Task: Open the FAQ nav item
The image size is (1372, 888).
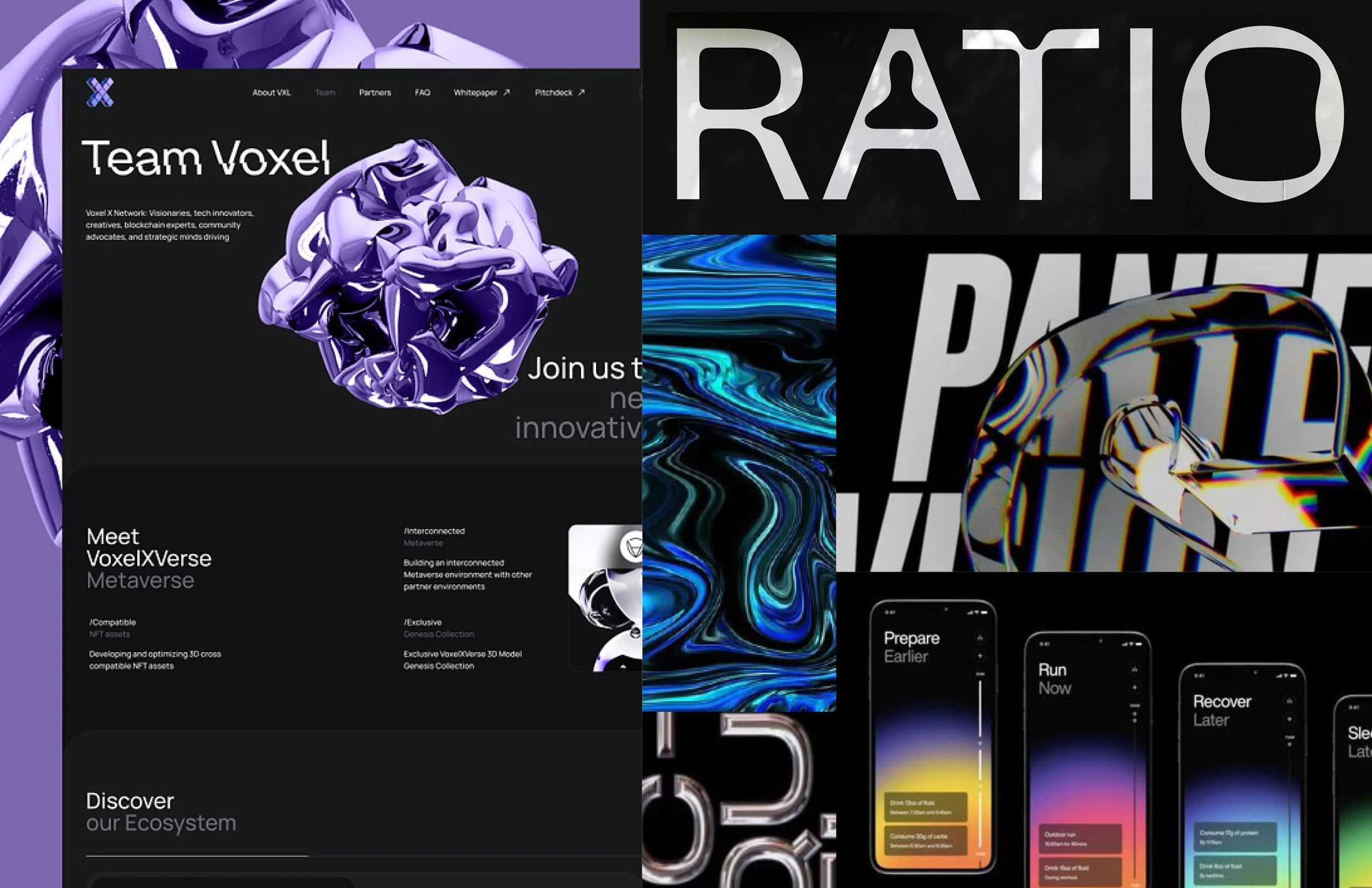Action: tap(422, 92)
